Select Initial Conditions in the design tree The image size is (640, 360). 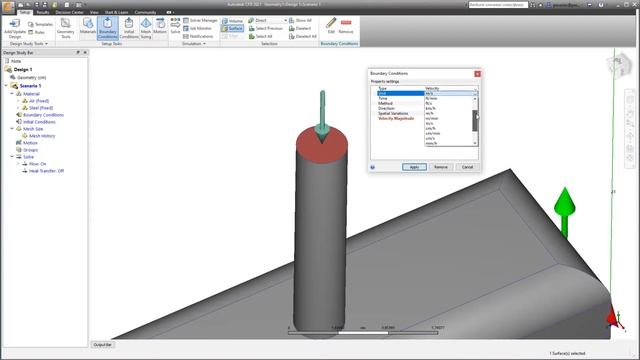point(39,122)
